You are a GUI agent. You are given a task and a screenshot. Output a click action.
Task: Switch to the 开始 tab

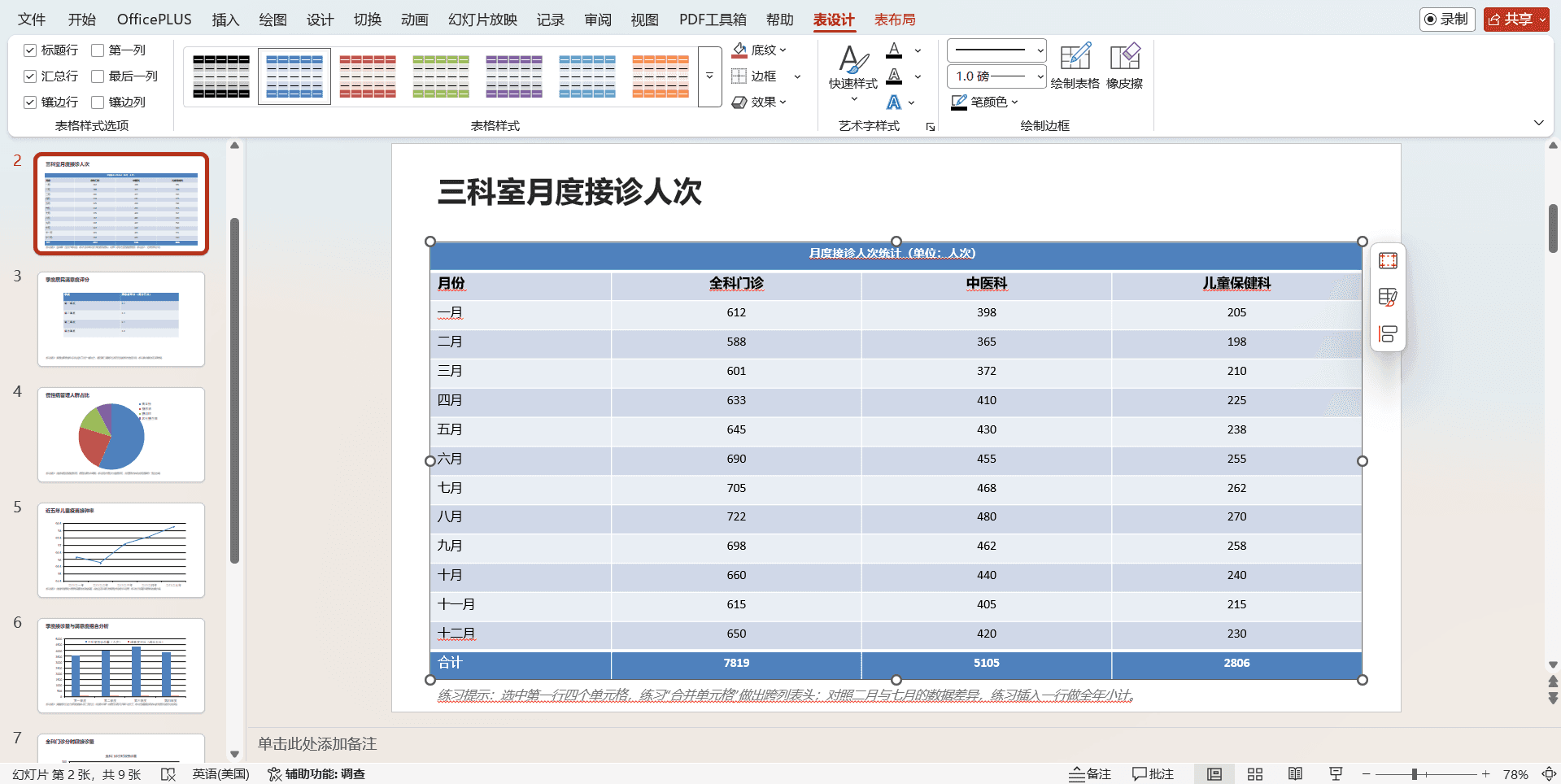(x=82, y=20)
